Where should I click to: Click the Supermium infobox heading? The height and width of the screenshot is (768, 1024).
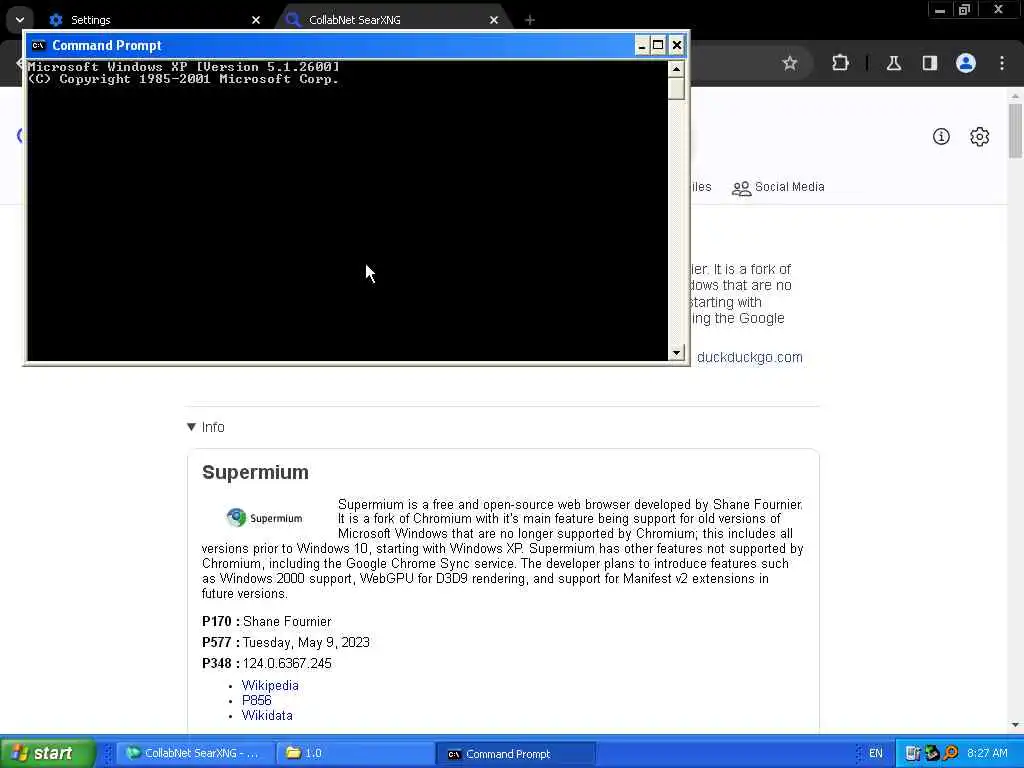pyautogui.click(x=255, y=472)
